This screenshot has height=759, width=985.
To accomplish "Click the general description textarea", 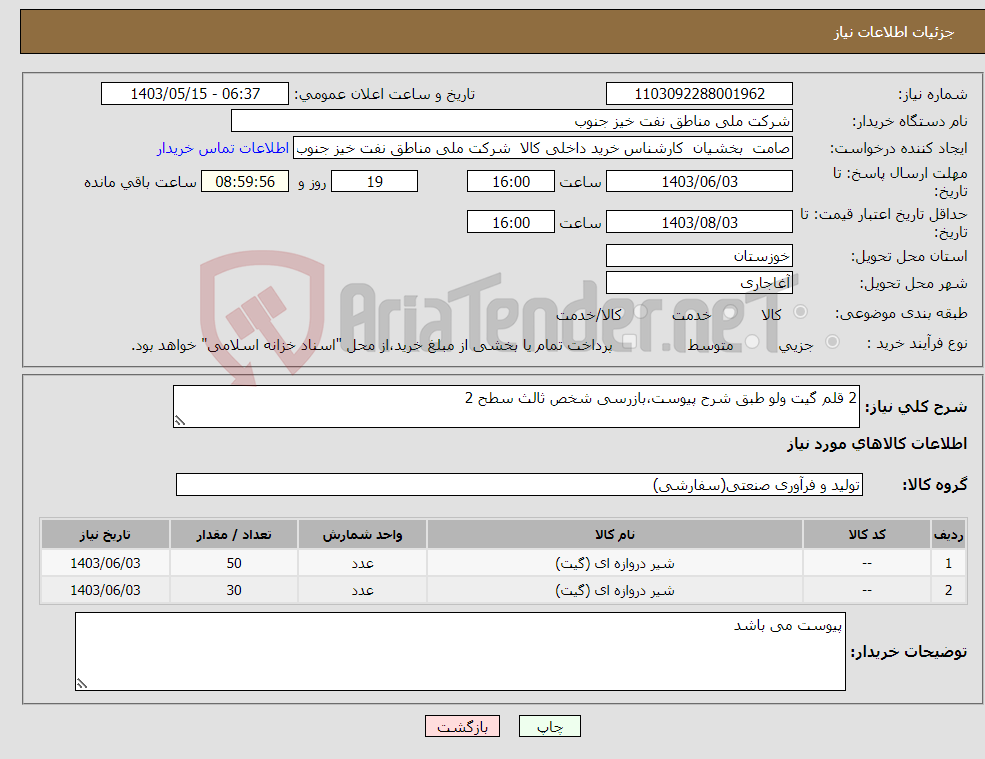I will (x=516, y=407).
